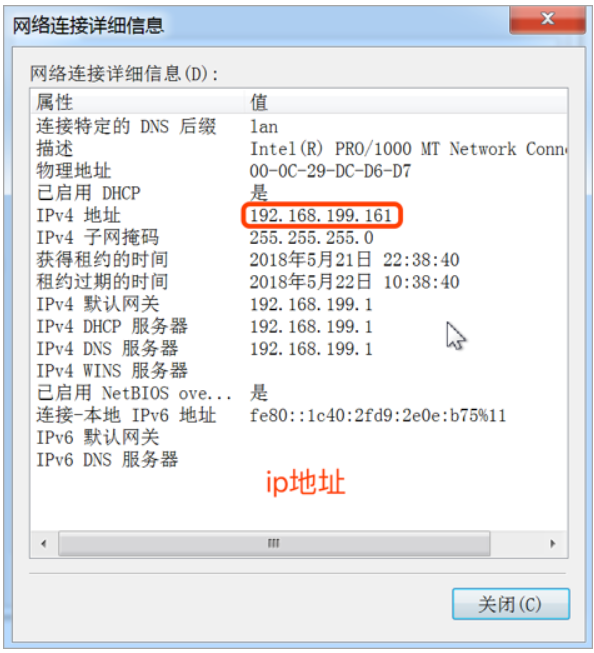
Task: Select the IPv4 默认网关 row
Action: tap(299, 304)
